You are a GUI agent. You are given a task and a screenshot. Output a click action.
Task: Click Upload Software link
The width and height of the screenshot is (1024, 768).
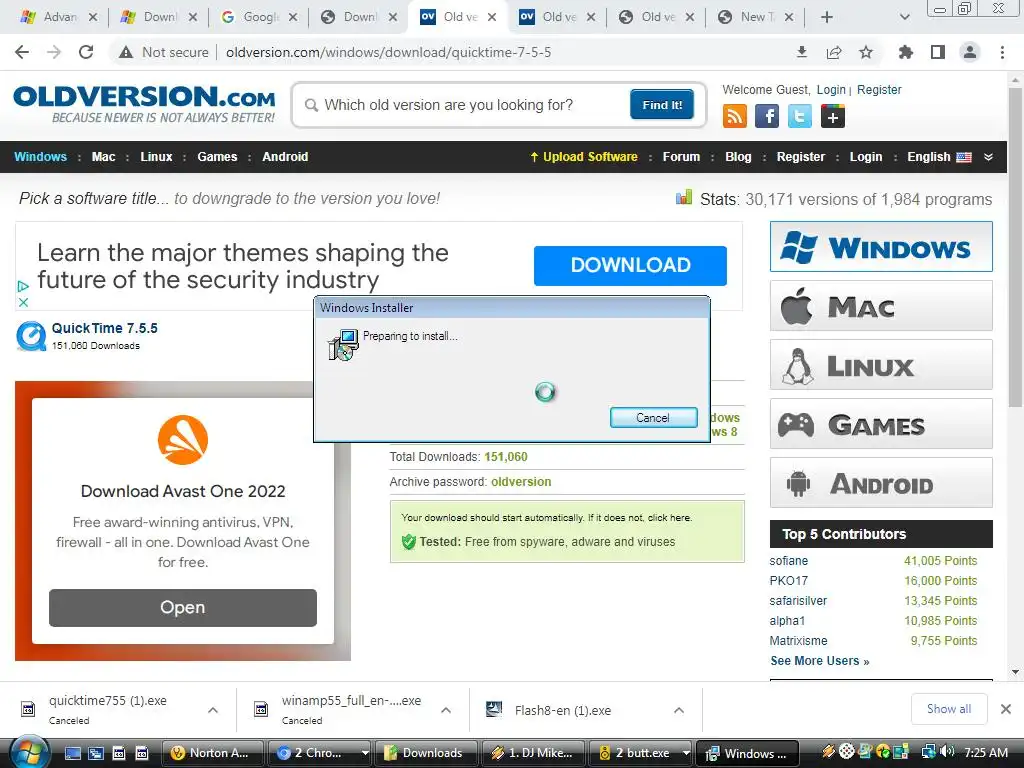583,157
